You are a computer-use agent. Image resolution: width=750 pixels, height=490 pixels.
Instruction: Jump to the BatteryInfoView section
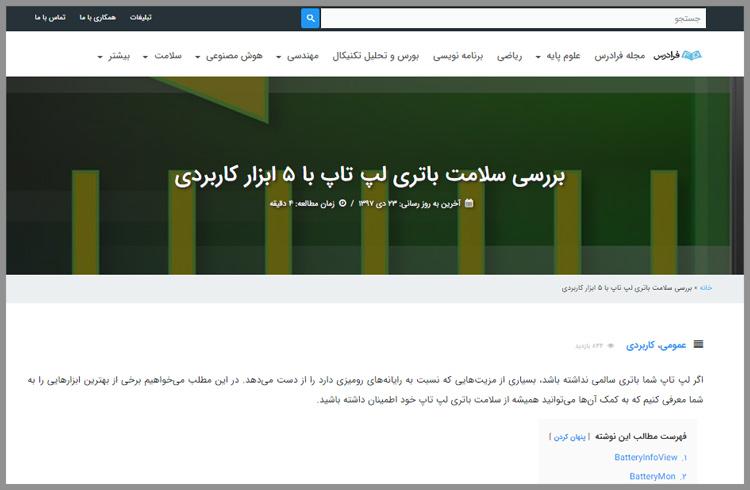[x=646, y=457]
